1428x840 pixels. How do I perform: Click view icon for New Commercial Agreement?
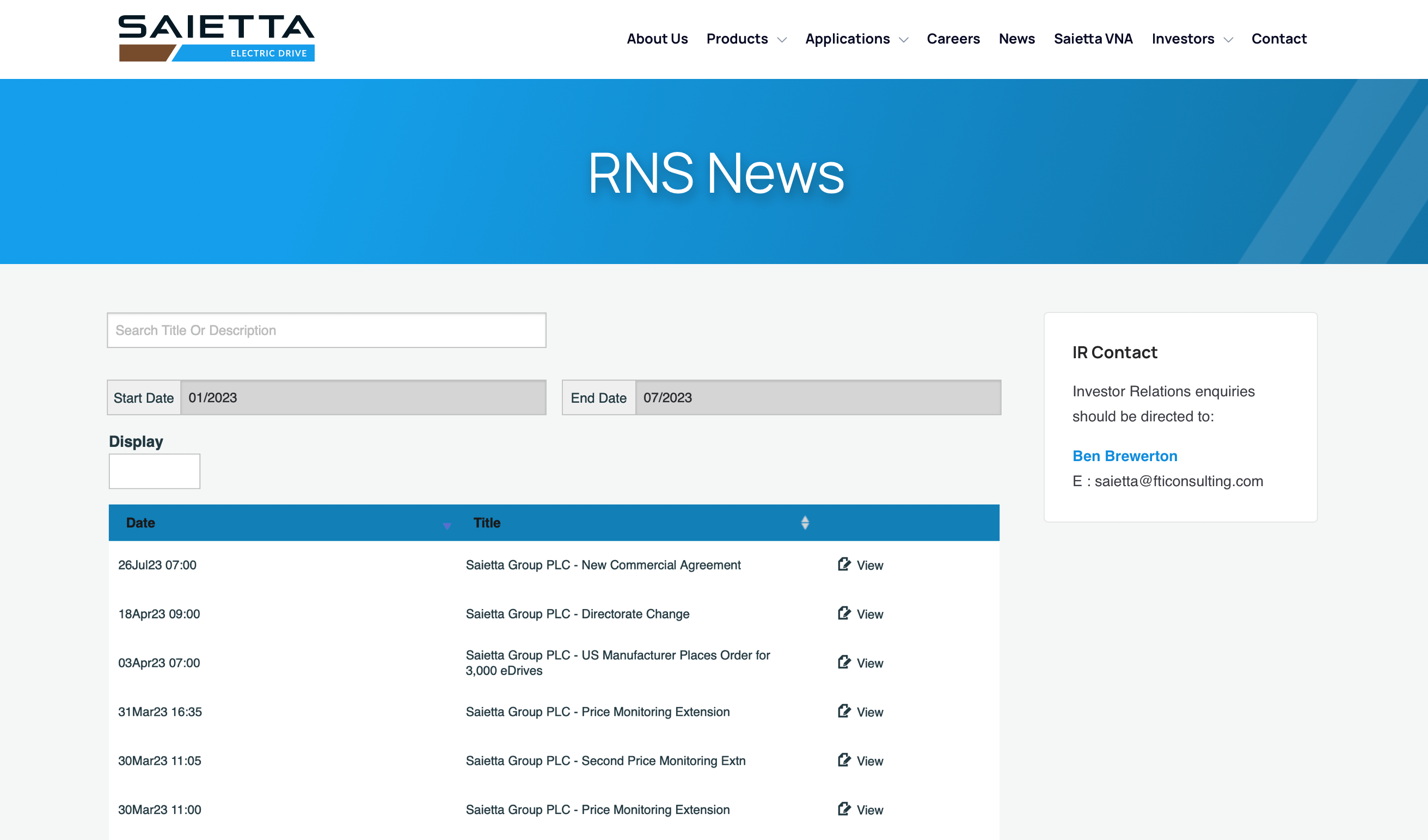point(844,565)
